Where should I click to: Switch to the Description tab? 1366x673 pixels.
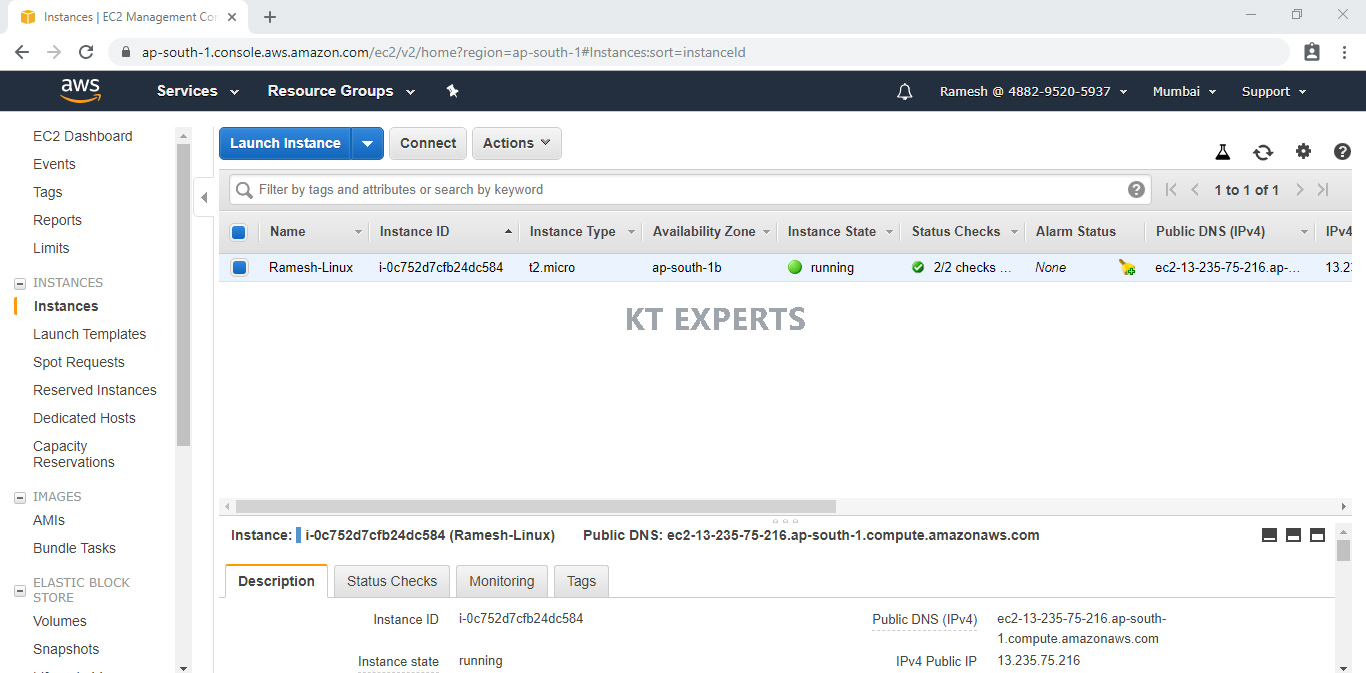pos(276,581)
